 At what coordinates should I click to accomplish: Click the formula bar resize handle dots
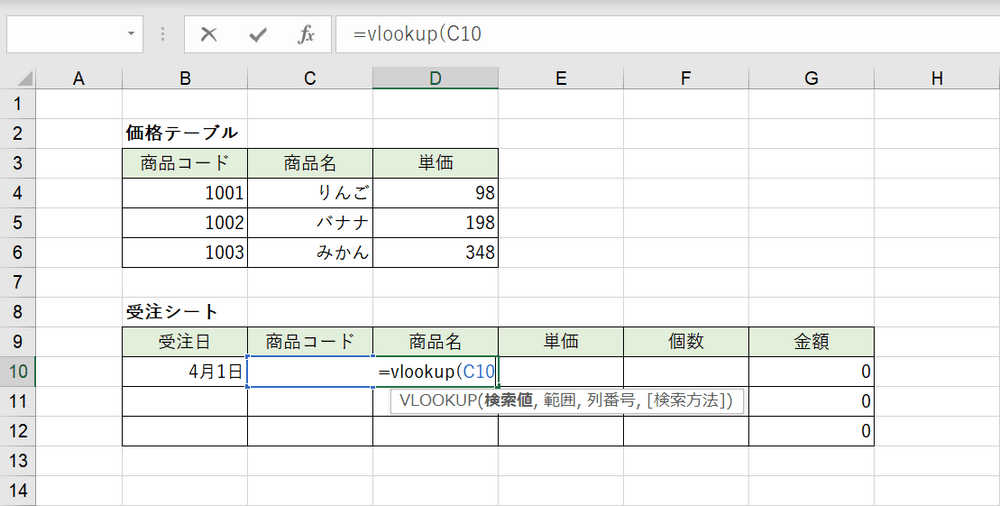click(x=163, y=34)
